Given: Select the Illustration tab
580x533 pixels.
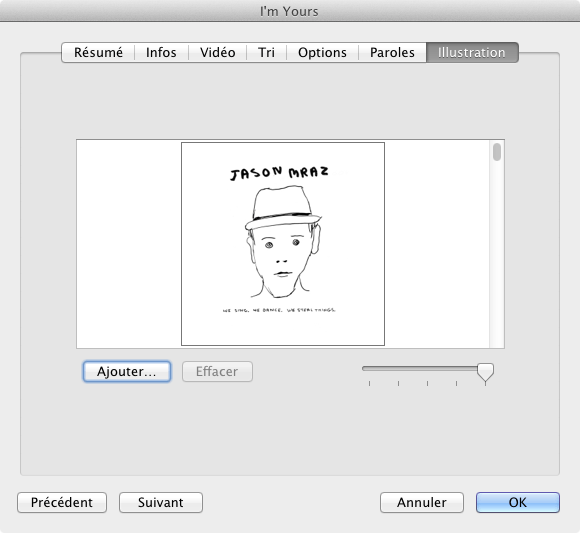Looking at the screenshot, I should tap(472, 53).
